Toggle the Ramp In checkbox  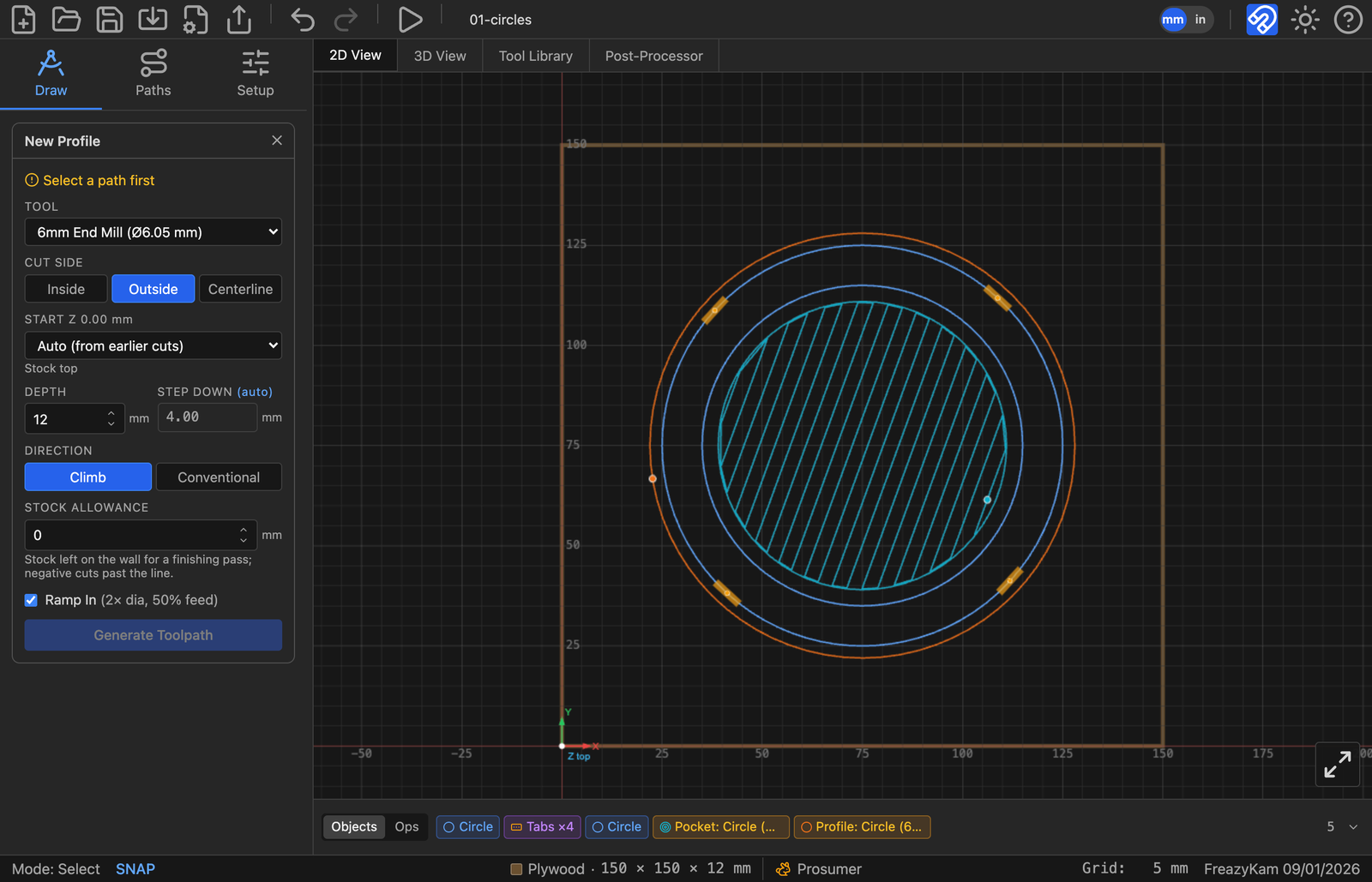coord(31,600)
